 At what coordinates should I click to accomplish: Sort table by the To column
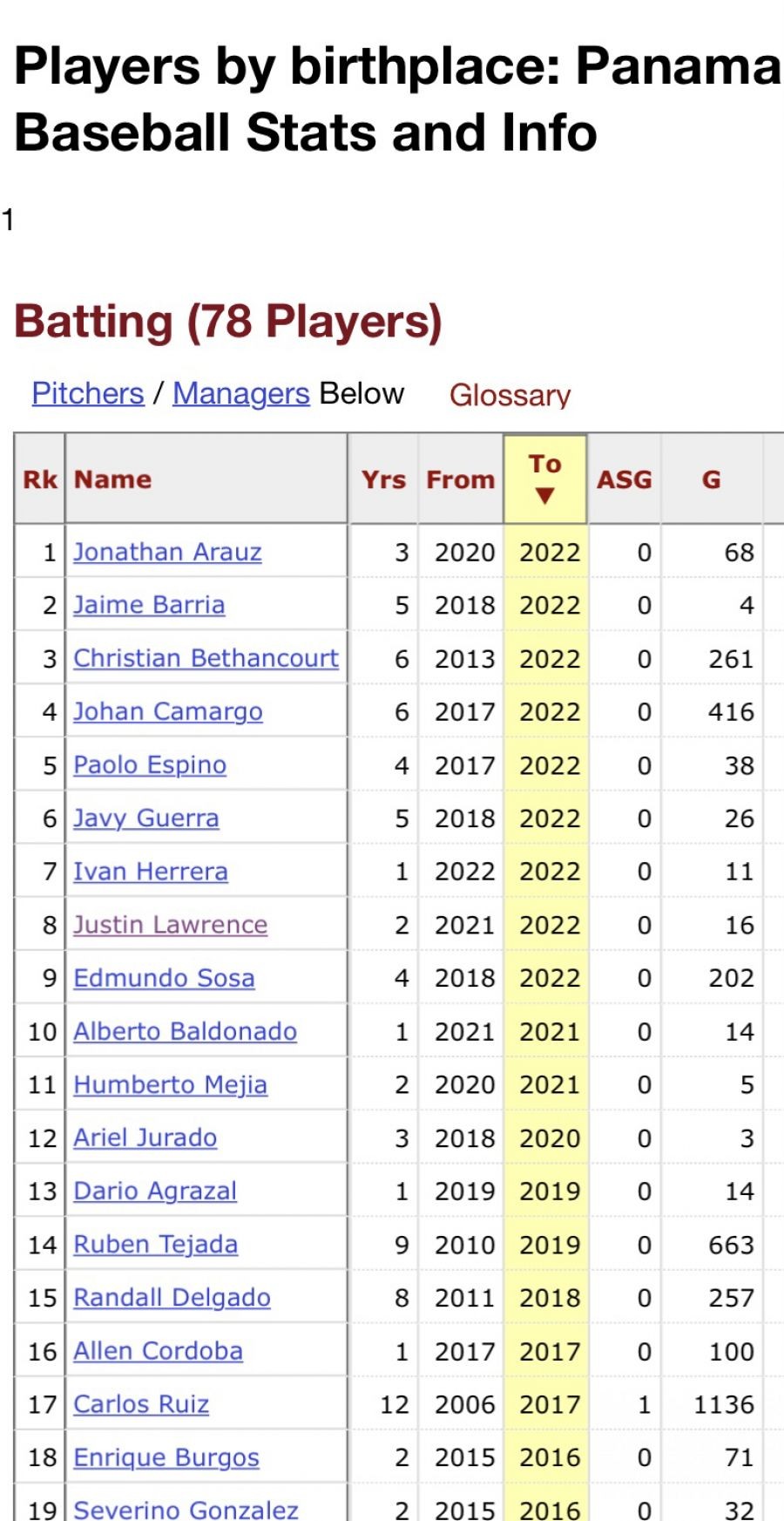545,479
